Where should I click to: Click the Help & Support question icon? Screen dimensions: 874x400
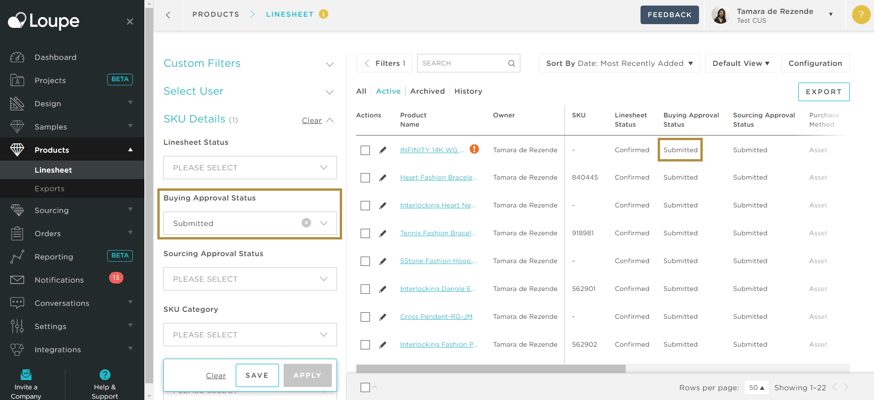point(105,375)
